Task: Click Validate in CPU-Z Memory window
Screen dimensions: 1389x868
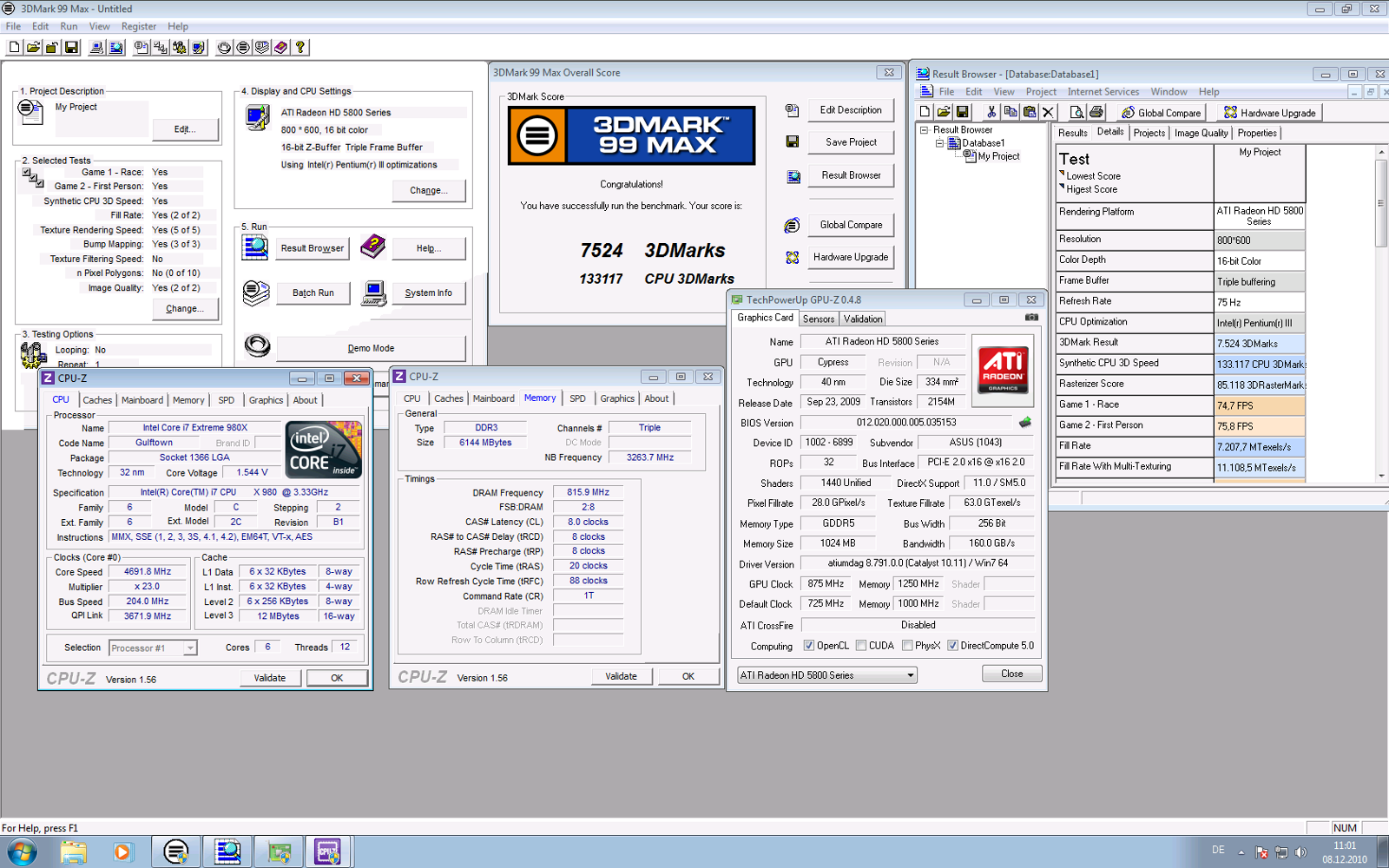Action: [x=621, y=676]
